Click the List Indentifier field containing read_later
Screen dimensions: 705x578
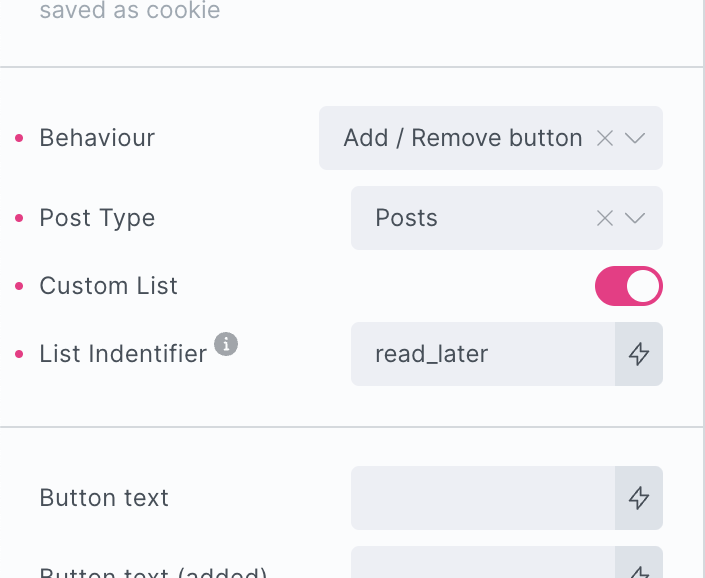pyautogui.click(x=482, y=354)
